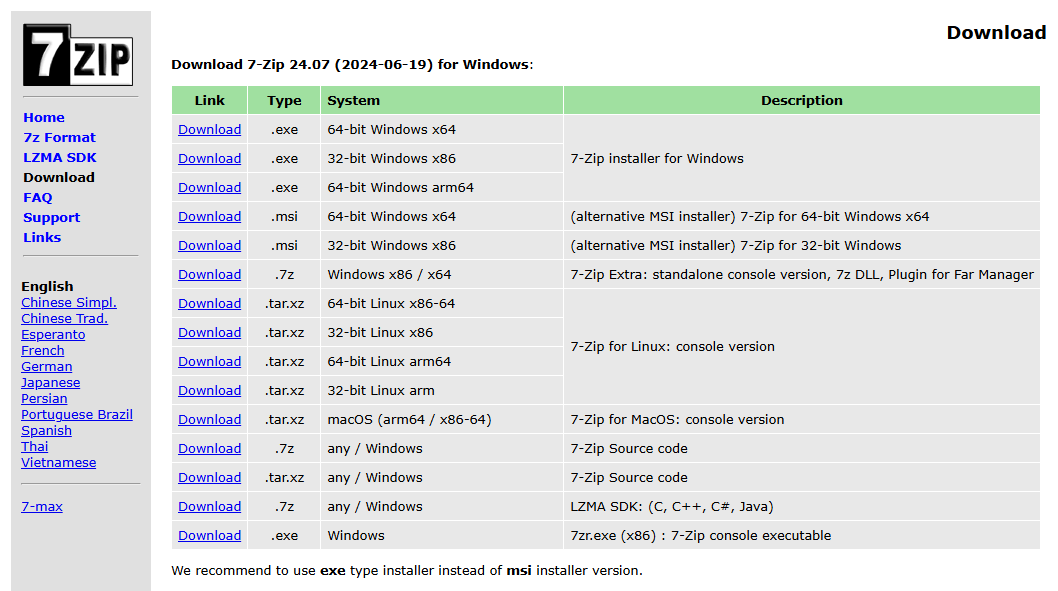Download the LZMA SDK .7z
The image size is (1058, 591).
209,507
